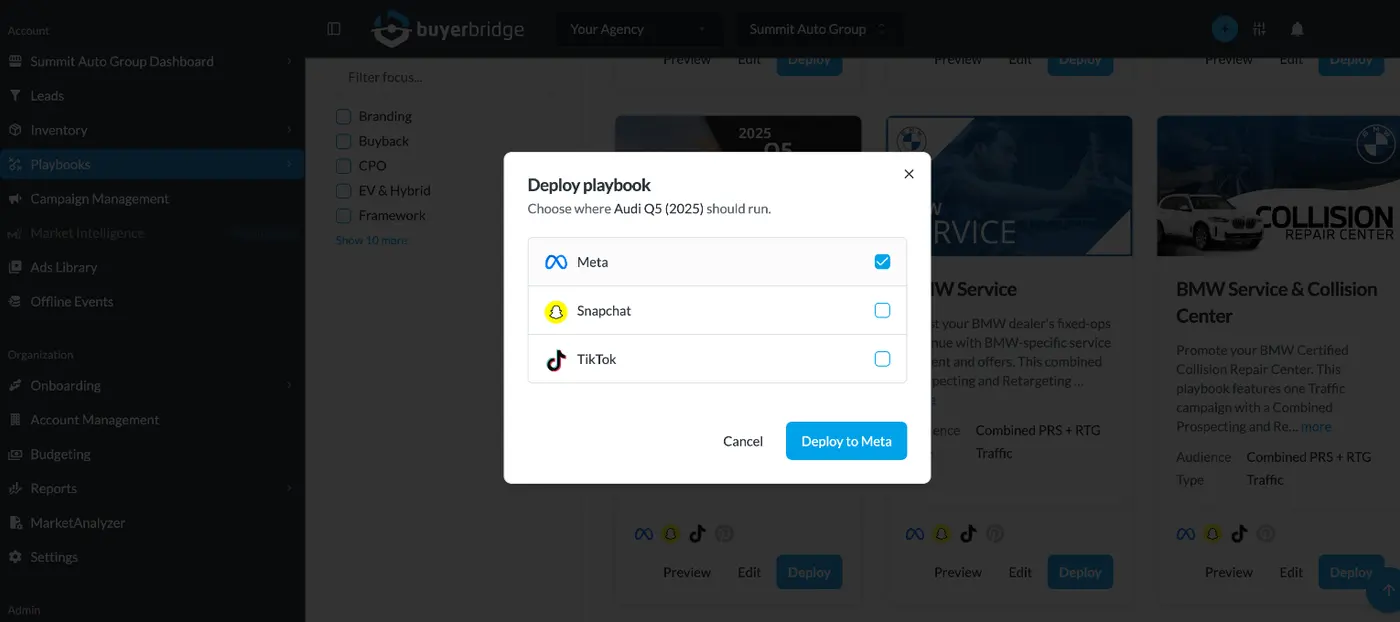This screenshot has width=1400, height=622.
Task: Expand Summit Auto Group Dashboard chevron
Action: 289,61
